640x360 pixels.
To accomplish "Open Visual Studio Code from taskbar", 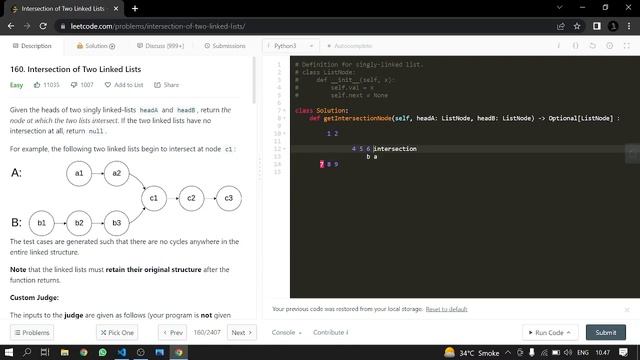I will point(122,352).
